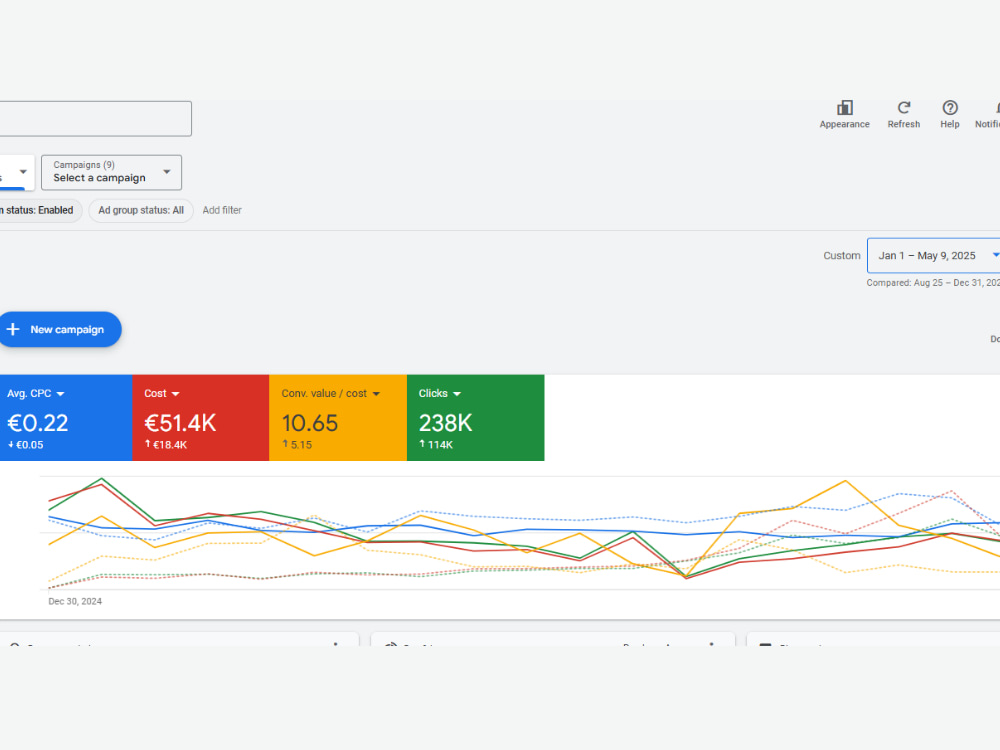Click the Compared: Aug 25 – Dec 31 text

click(x=932, y=283)
